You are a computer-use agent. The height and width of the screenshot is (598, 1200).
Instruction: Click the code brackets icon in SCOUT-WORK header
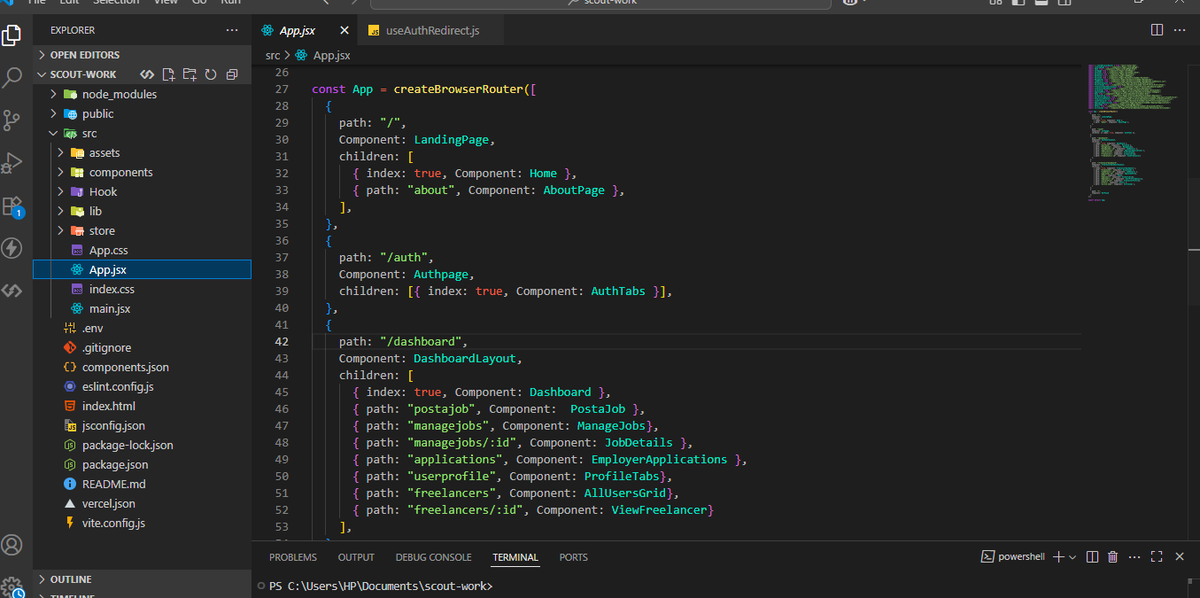(147, 74)
